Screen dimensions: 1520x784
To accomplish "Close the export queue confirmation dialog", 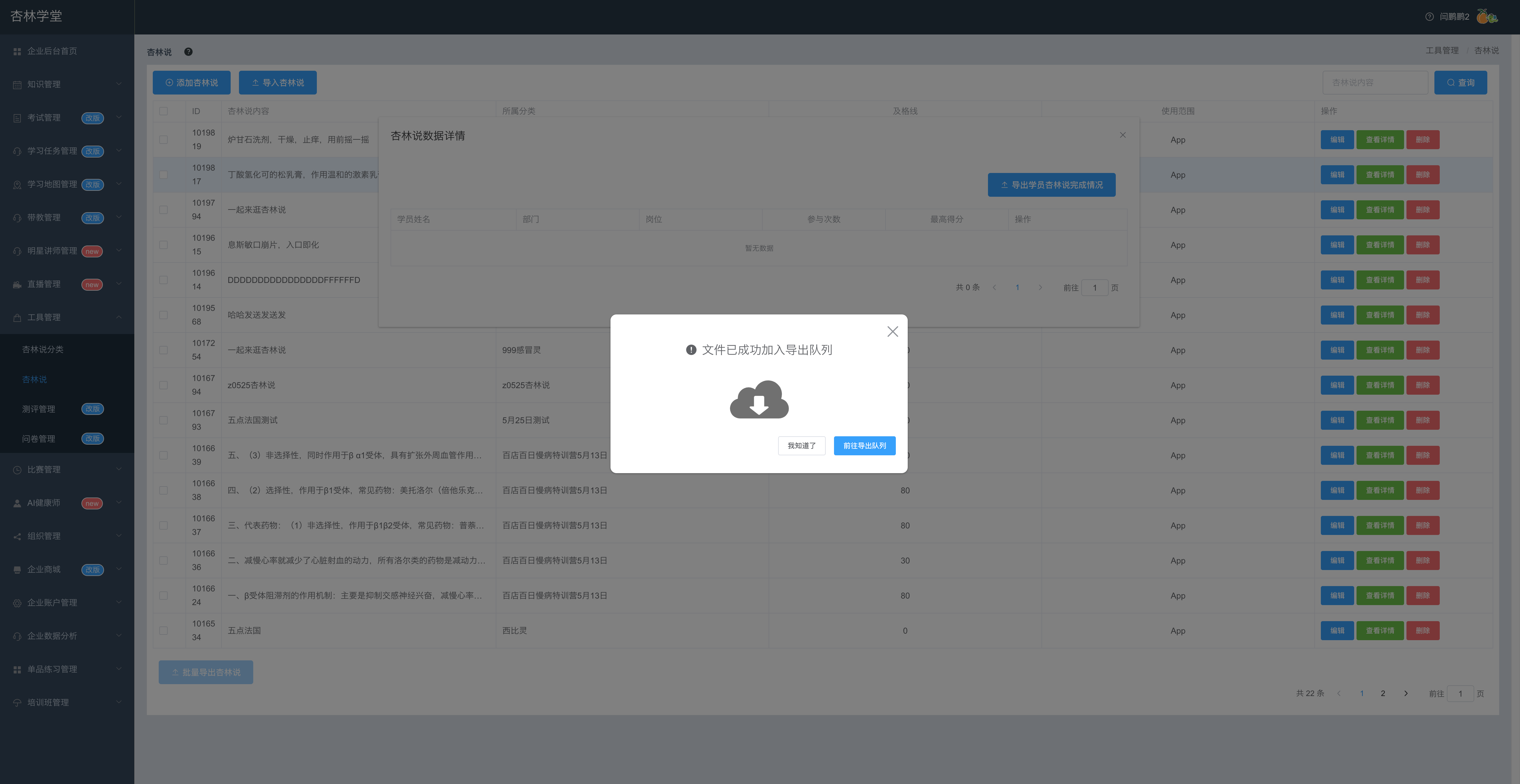I will point(892,332).
